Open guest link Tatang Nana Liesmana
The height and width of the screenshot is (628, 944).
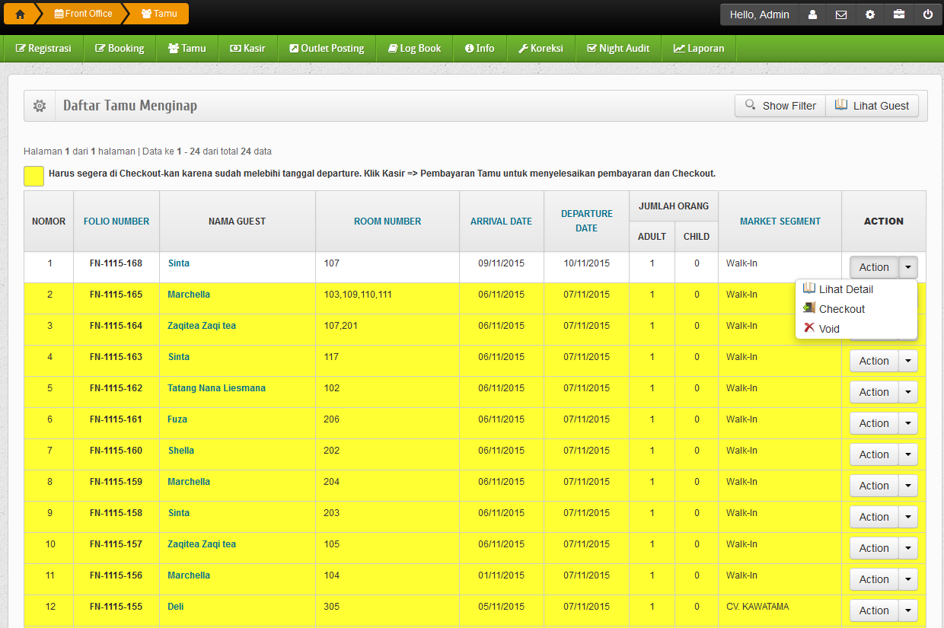coord(216,388)
